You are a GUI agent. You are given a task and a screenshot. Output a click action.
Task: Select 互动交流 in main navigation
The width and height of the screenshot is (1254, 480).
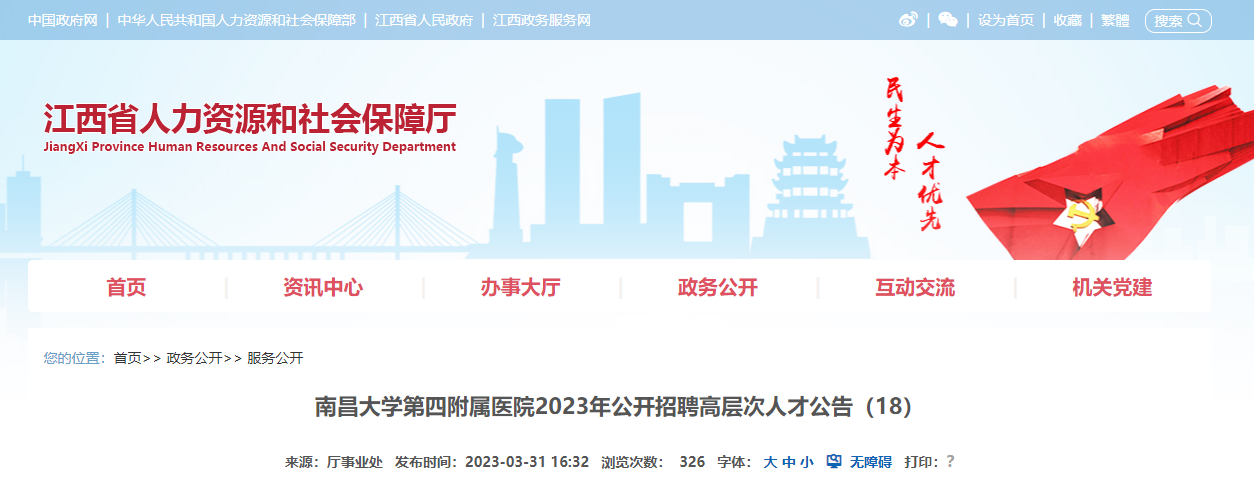[915, 288]
